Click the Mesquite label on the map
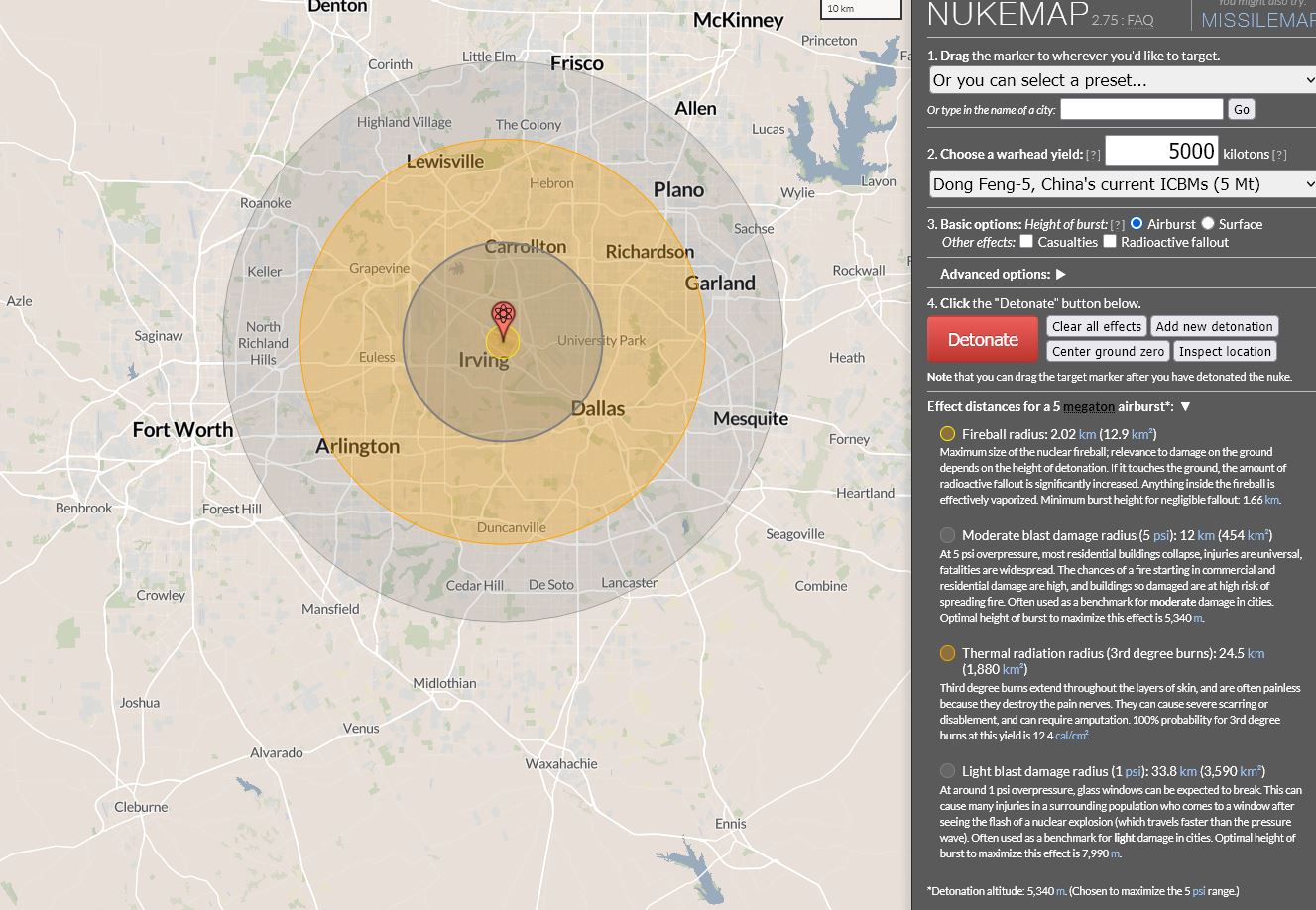This screenshot has width=1316, height=910. pos(751,418)
